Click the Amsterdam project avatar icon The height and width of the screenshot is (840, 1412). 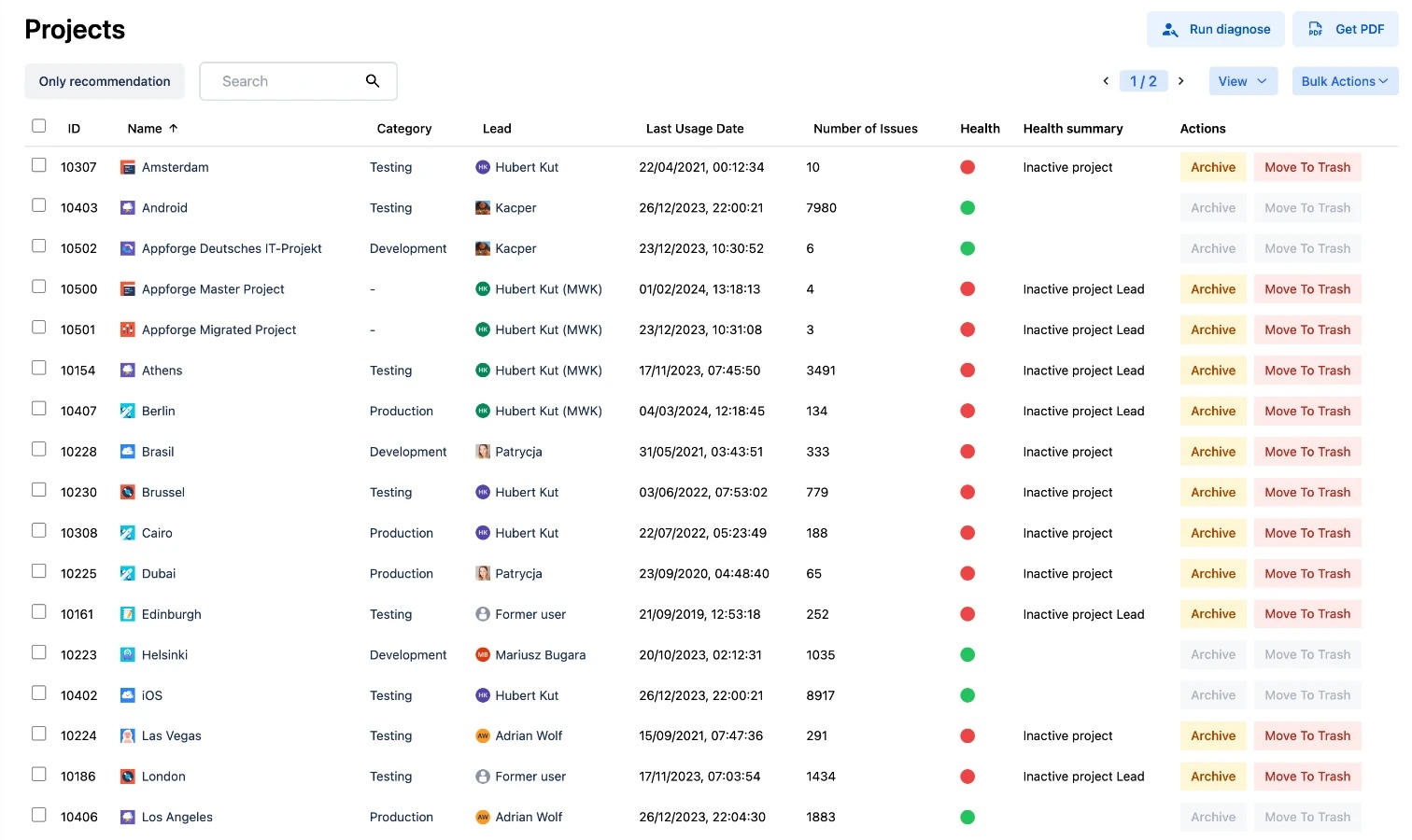128,167
